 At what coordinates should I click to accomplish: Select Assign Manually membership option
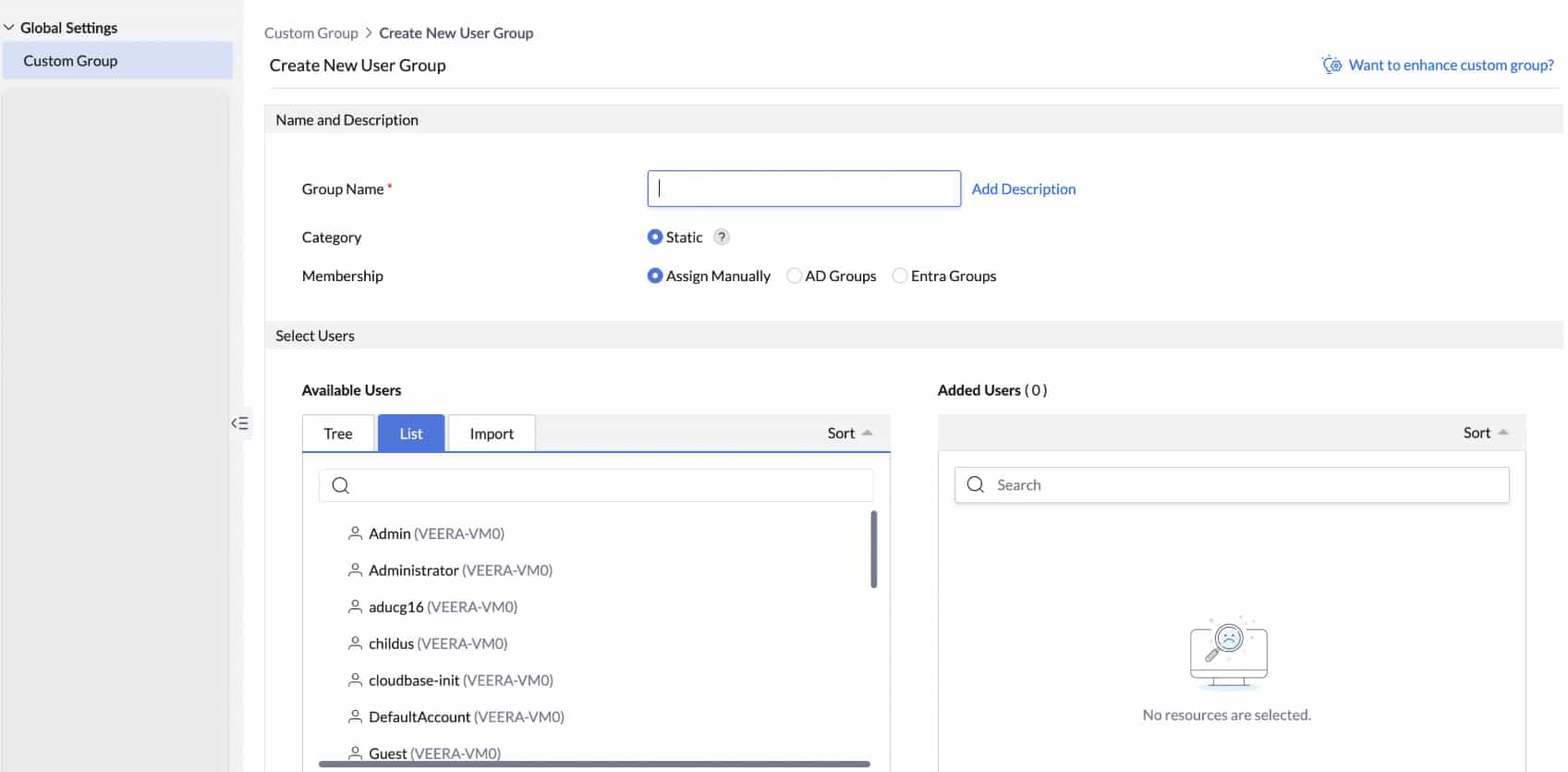(x=655, y=276)
